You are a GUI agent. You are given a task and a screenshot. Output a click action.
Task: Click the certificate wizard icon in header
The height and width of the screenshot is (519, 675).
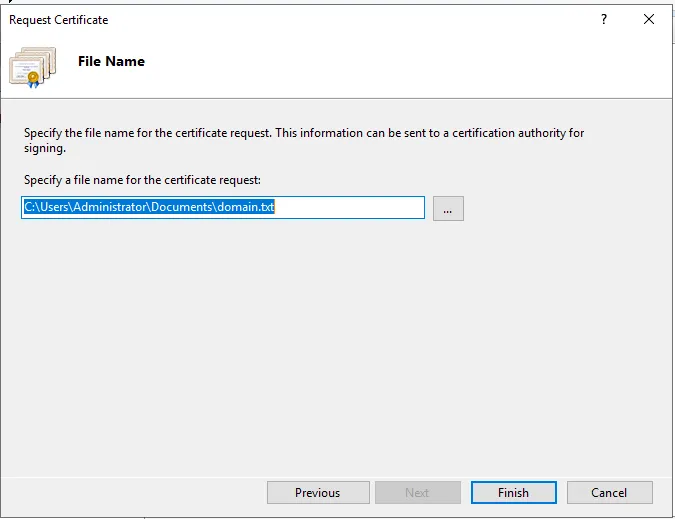point(32,66)
